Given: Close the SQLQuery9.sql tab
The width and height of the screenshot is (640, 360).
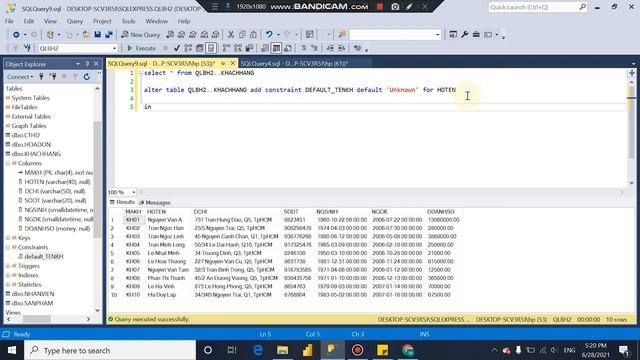Looking at the screenshot, I should [x=233, y=63].
